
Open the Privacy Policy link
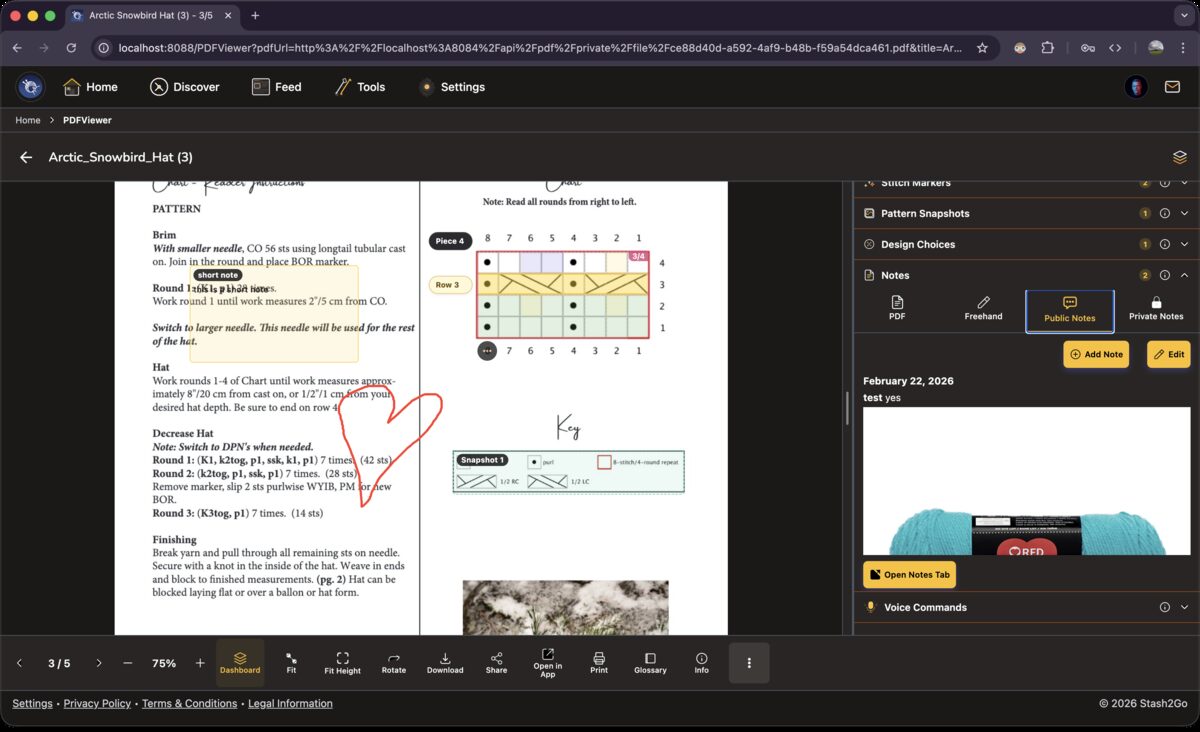[97, 703]
